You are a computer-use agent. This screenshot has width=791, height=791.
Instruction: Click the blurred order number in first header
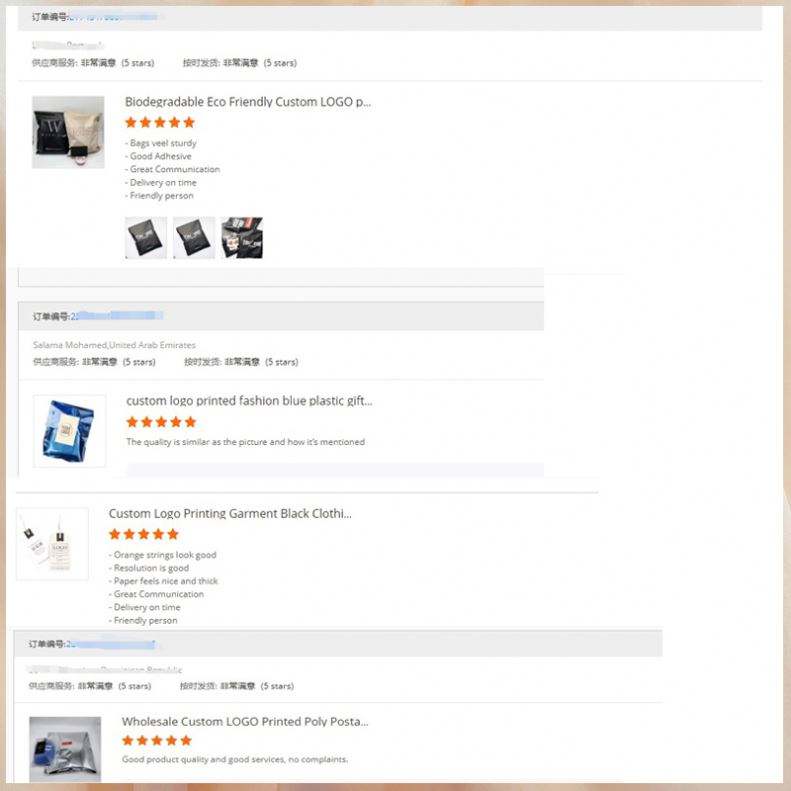click(112, 17)
